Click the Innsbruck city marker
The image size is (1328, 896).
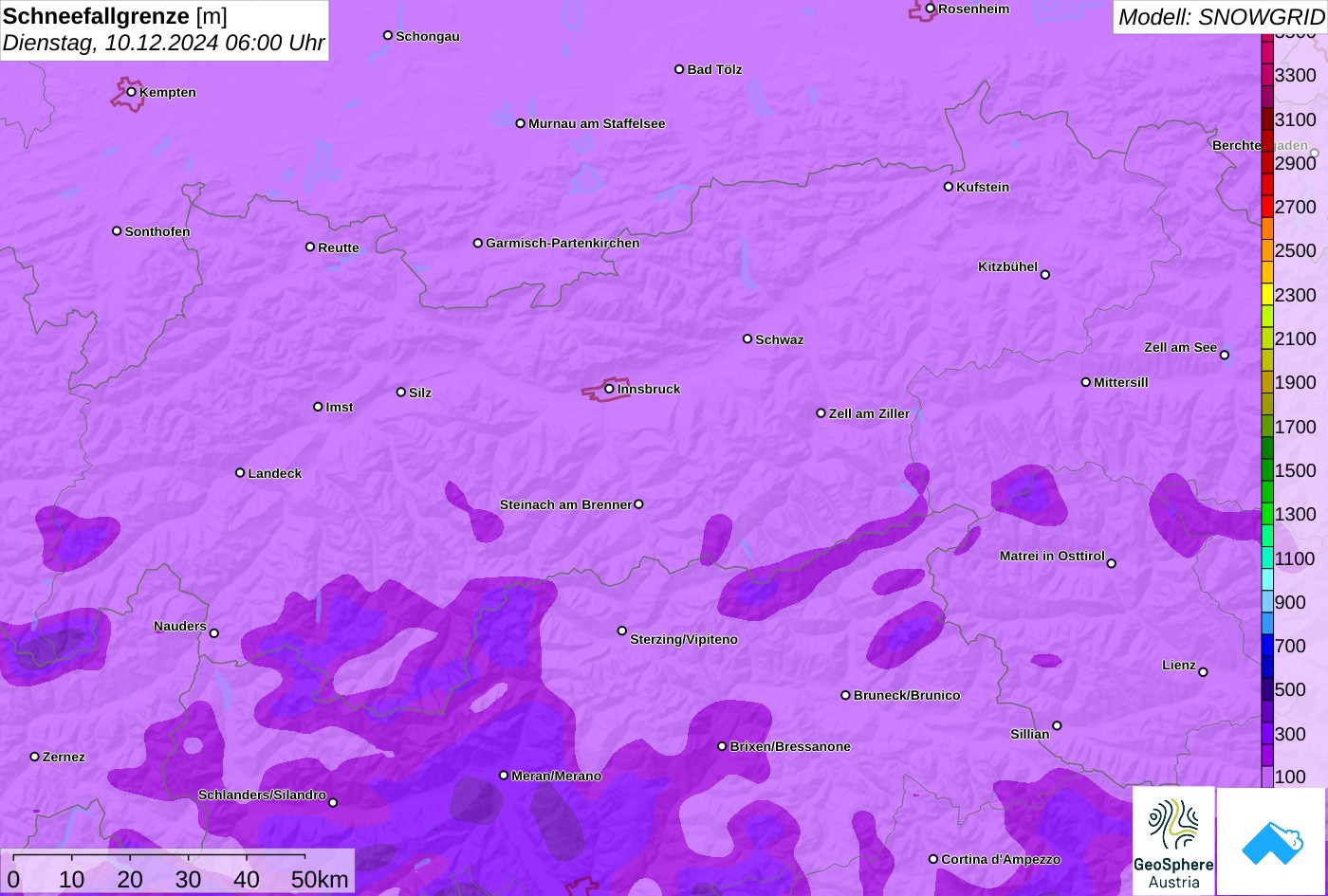click(609, 389)
